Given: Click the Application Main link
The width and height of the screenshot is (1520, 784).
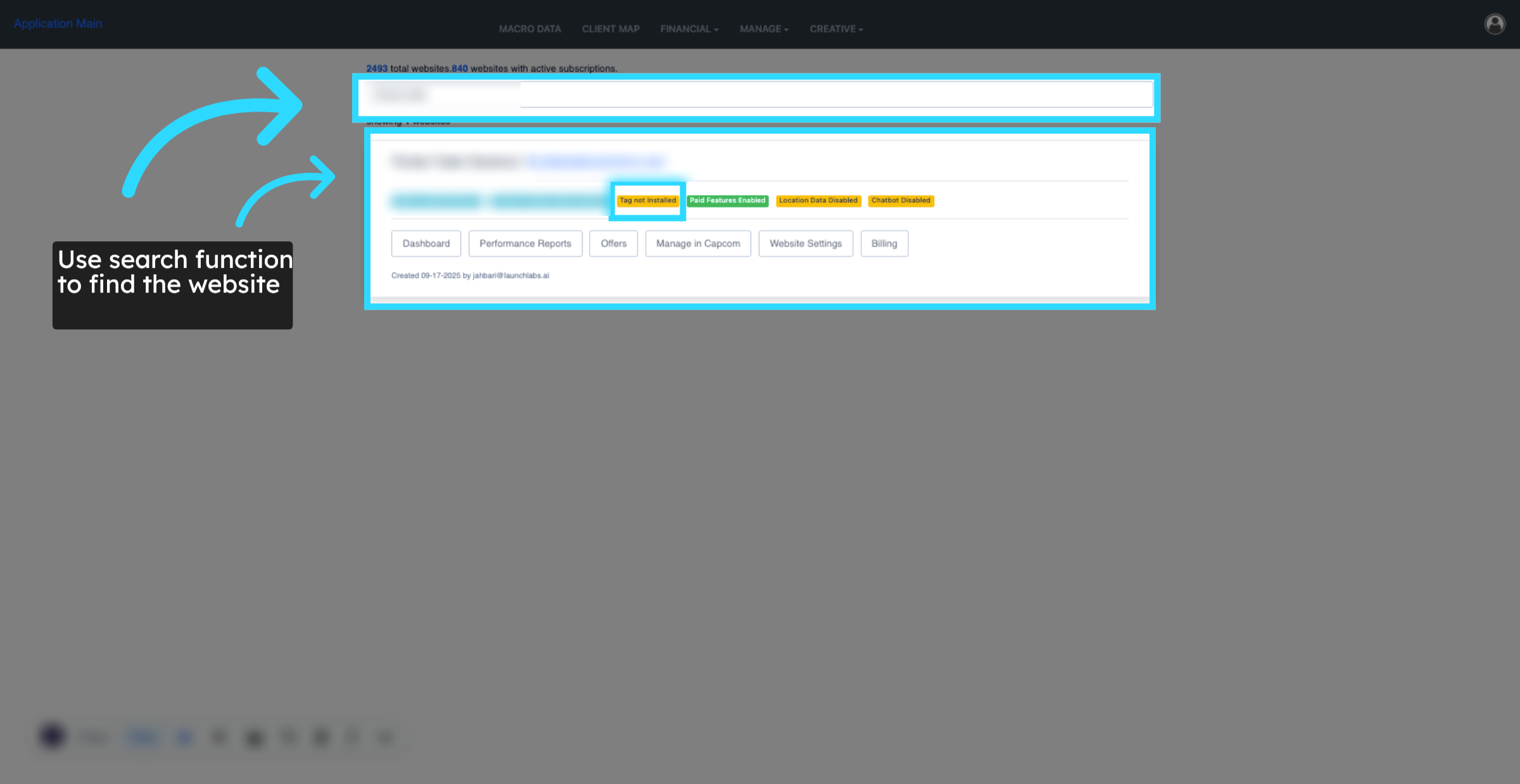Looking at the screenshot, I should [58, 23].
